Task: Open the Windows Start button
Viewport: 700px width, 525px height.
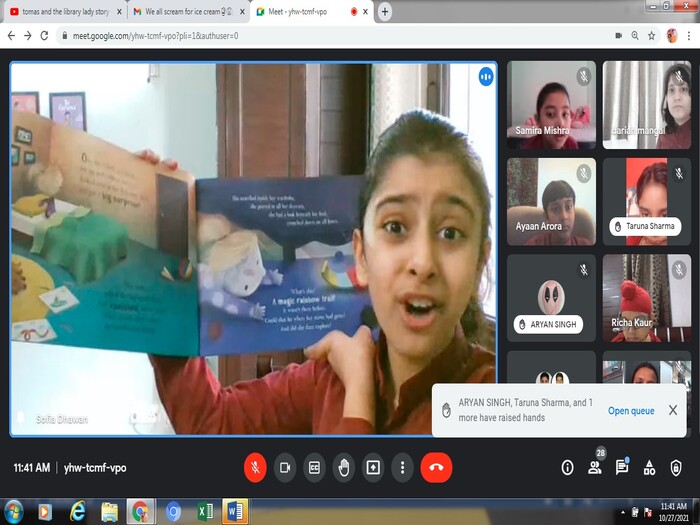Action: click(x=13, y=512)
